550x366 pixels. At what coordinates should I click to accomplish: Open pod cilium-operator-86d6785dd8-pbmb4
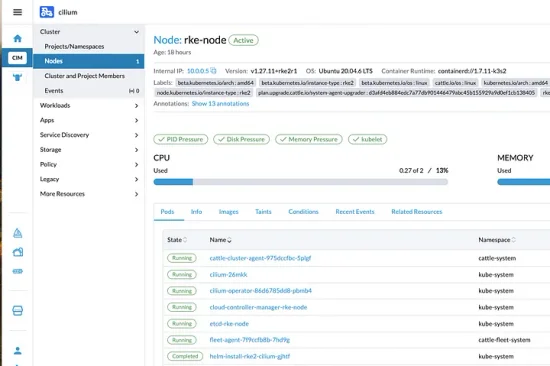tap(261, 291)
